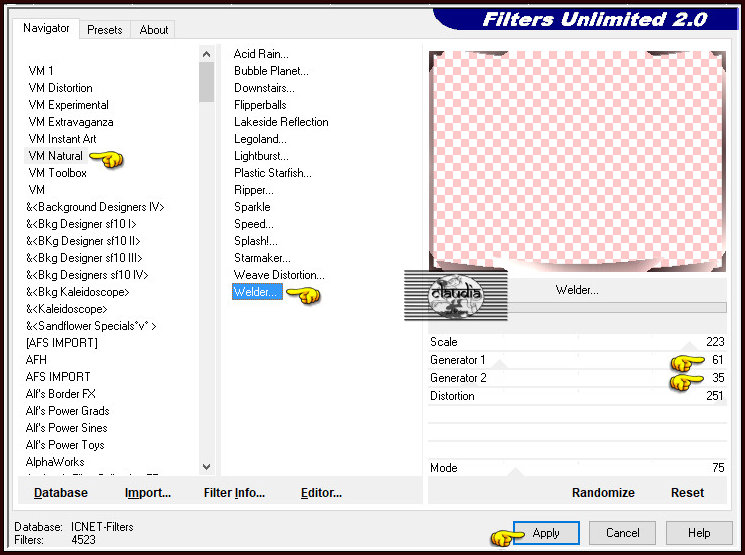Choose the Lightburst... filter
The width and height of the screenshot is (745, 555).
261,156
